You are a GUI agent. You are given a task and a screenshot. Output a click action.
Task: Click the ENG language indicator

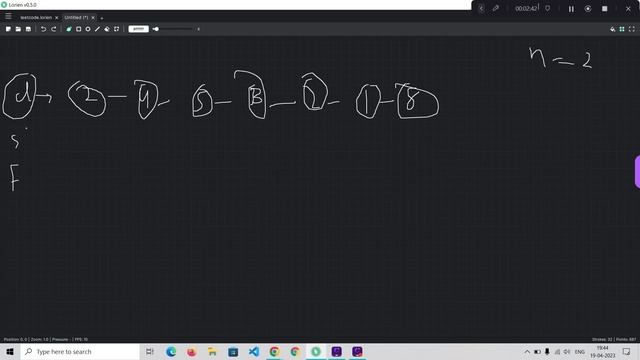(x=580, y=351)
